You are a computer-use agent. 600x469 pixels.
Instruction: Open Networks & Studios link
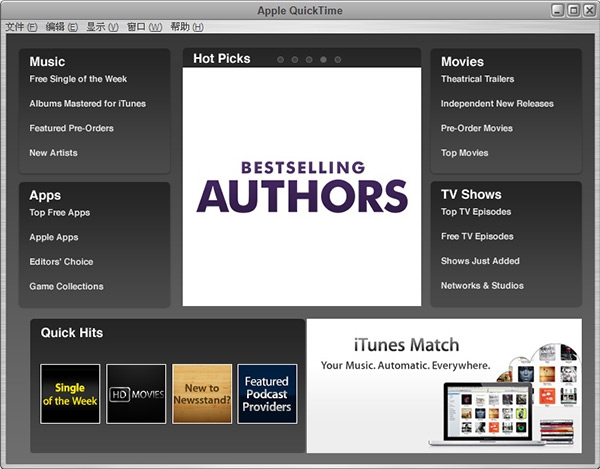tap(482, 286)
